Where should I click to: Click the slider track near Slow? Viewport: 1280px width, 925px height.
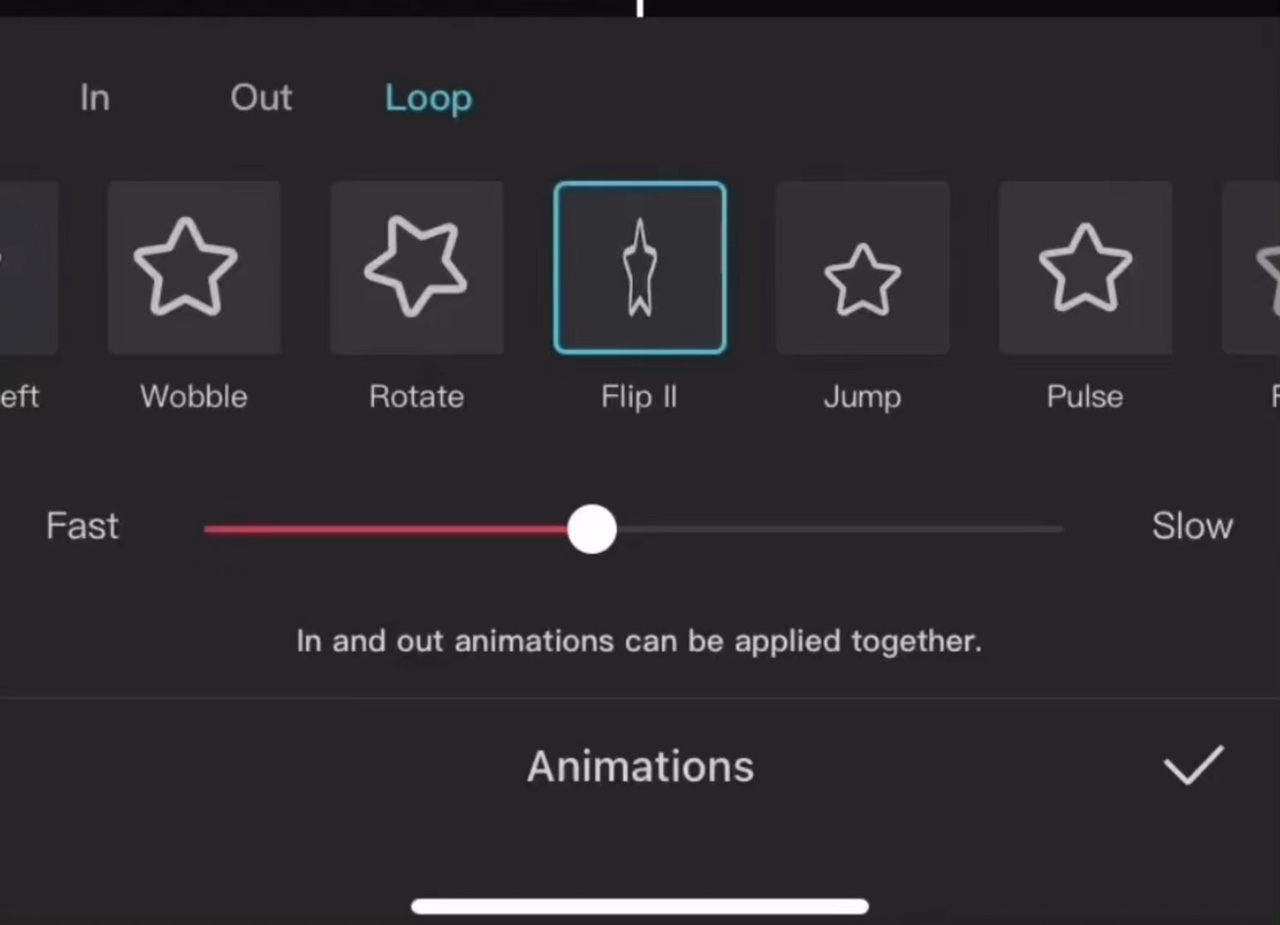(x=1000, y=529)
